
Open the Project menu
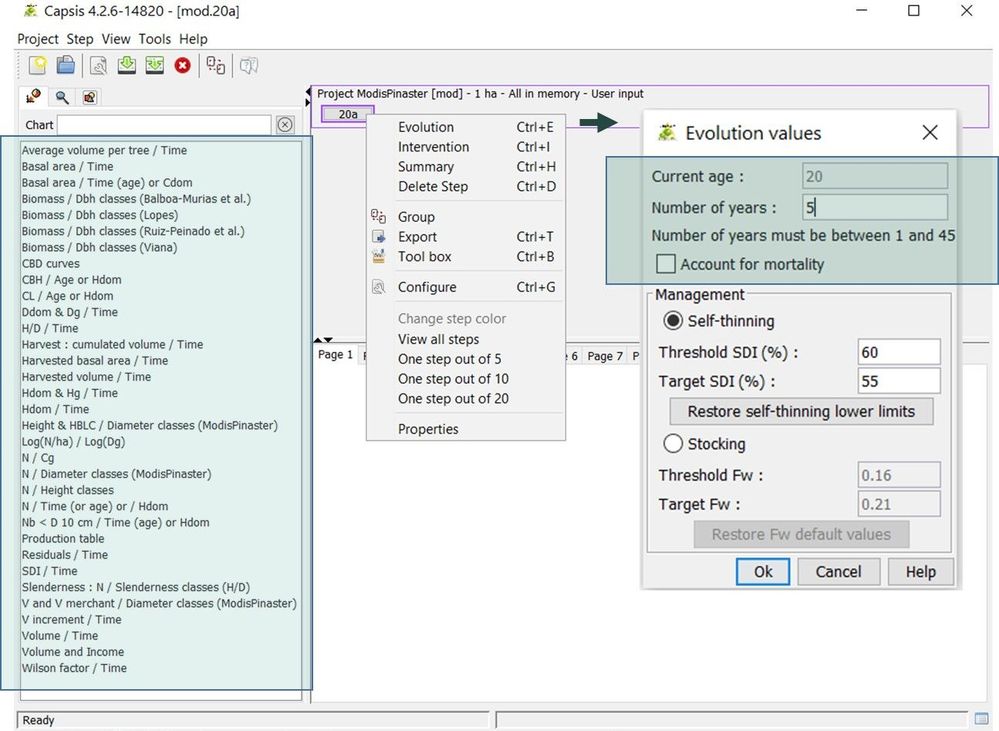point(37,39)
